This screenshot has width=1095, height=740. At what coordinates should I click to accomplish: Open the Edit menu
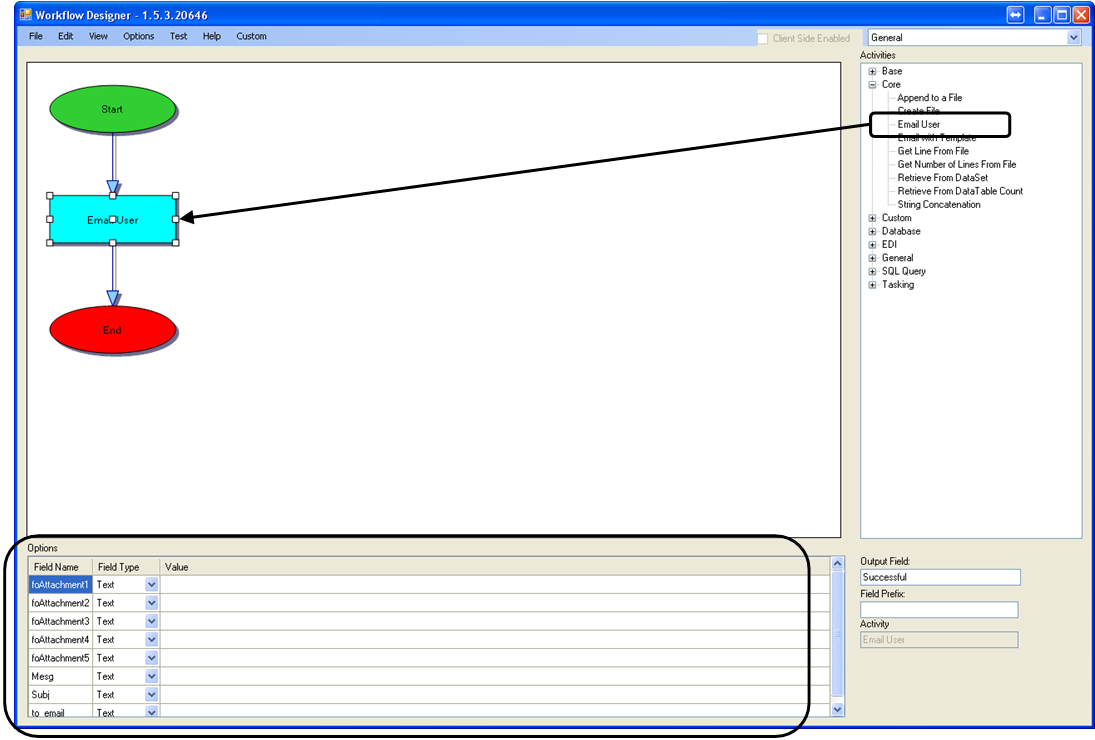(66, 36)
